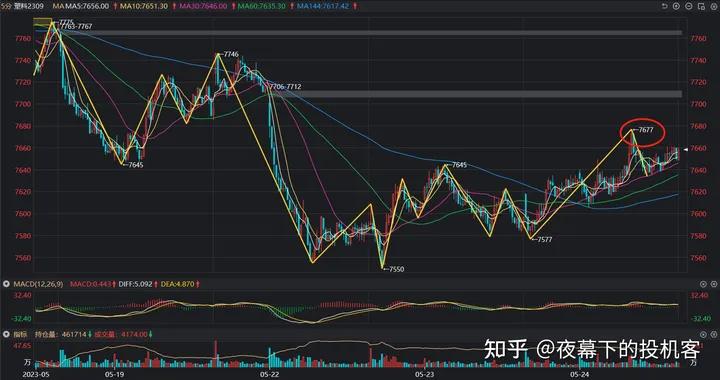The width and height of the screenshot is (720, 380).
Task: Open chart settings via the rightmost top icon
Action: point(714,6)
